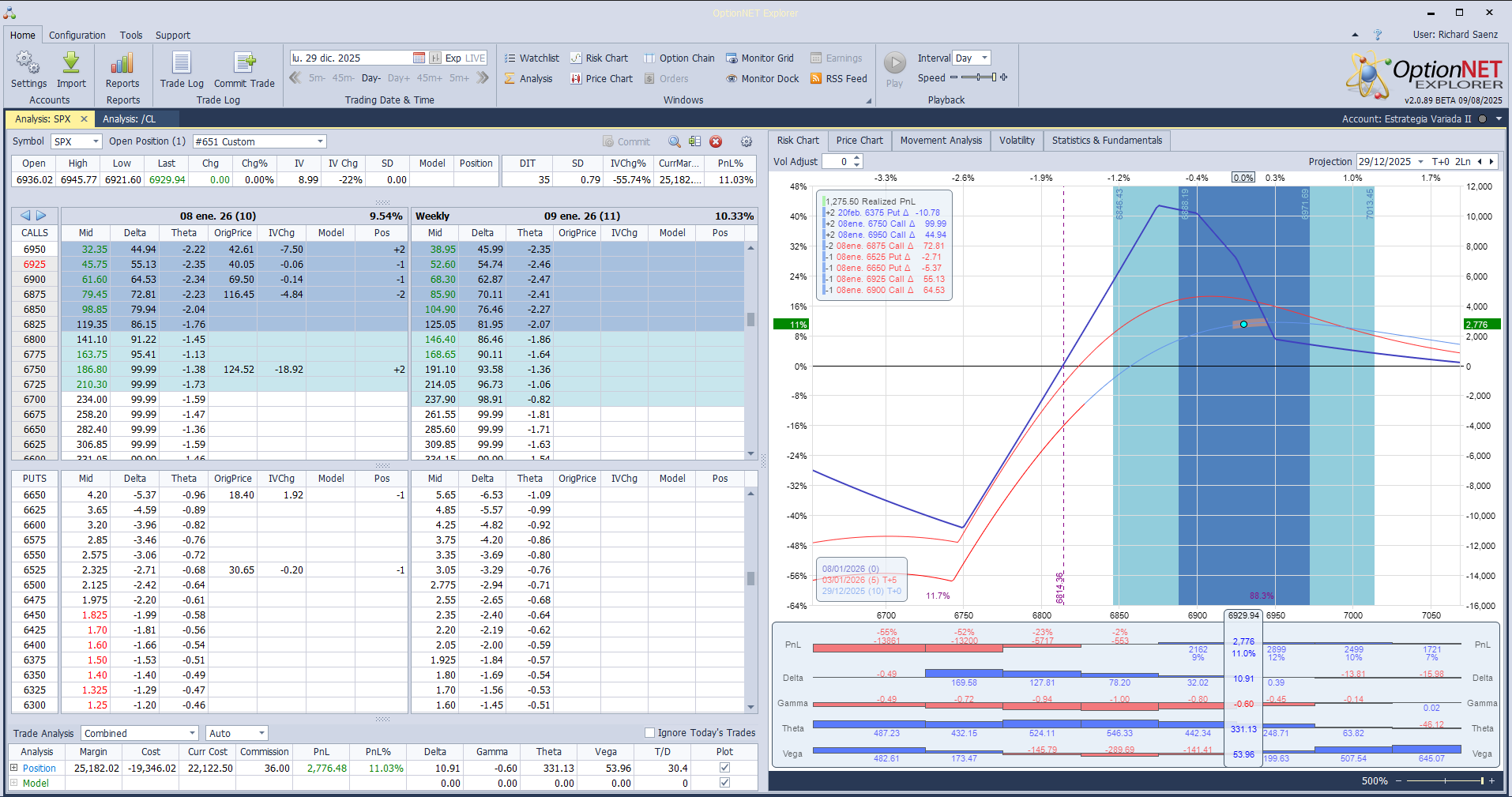1512x797 pixels.
Task: Open the Reports bar chart icon
Action: click(x=122, y=70)
